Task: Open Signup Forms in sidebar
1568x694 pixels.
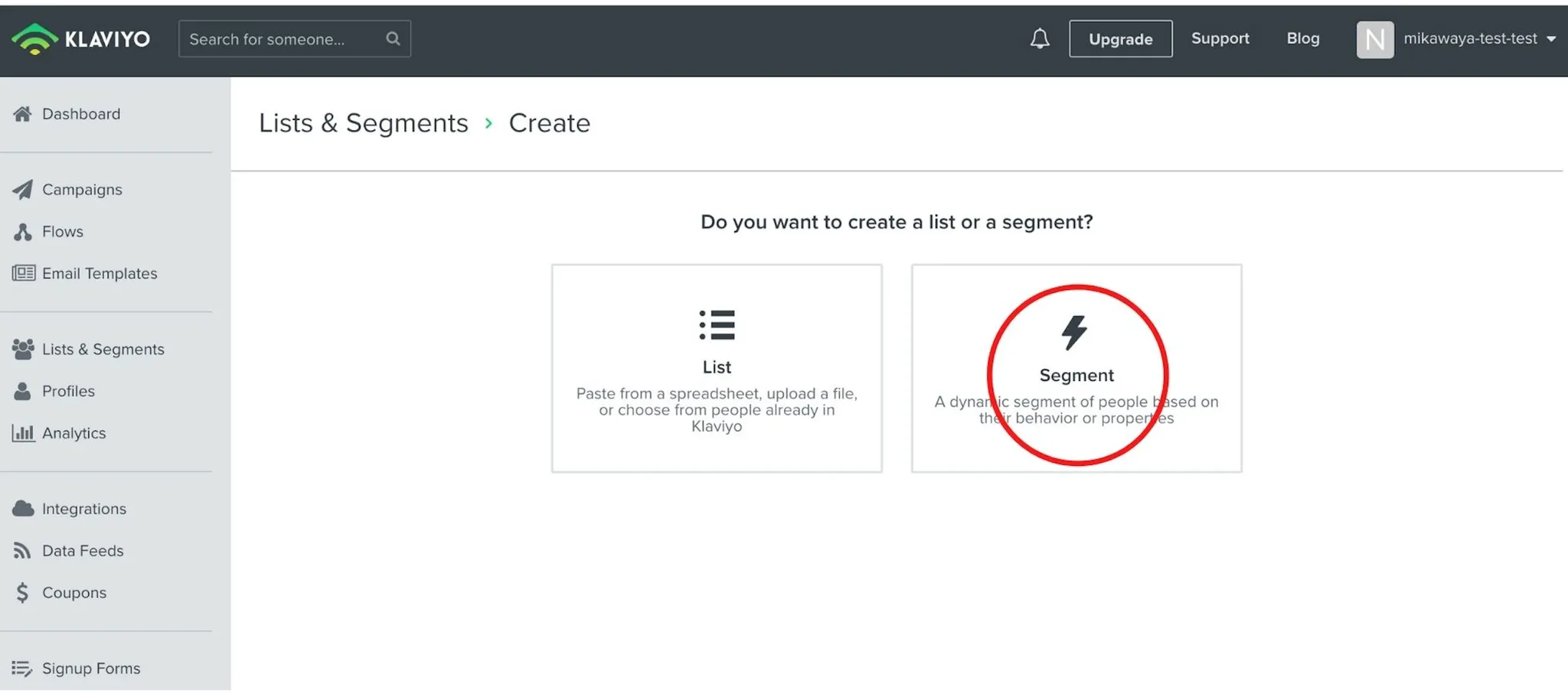Action: 91,669
